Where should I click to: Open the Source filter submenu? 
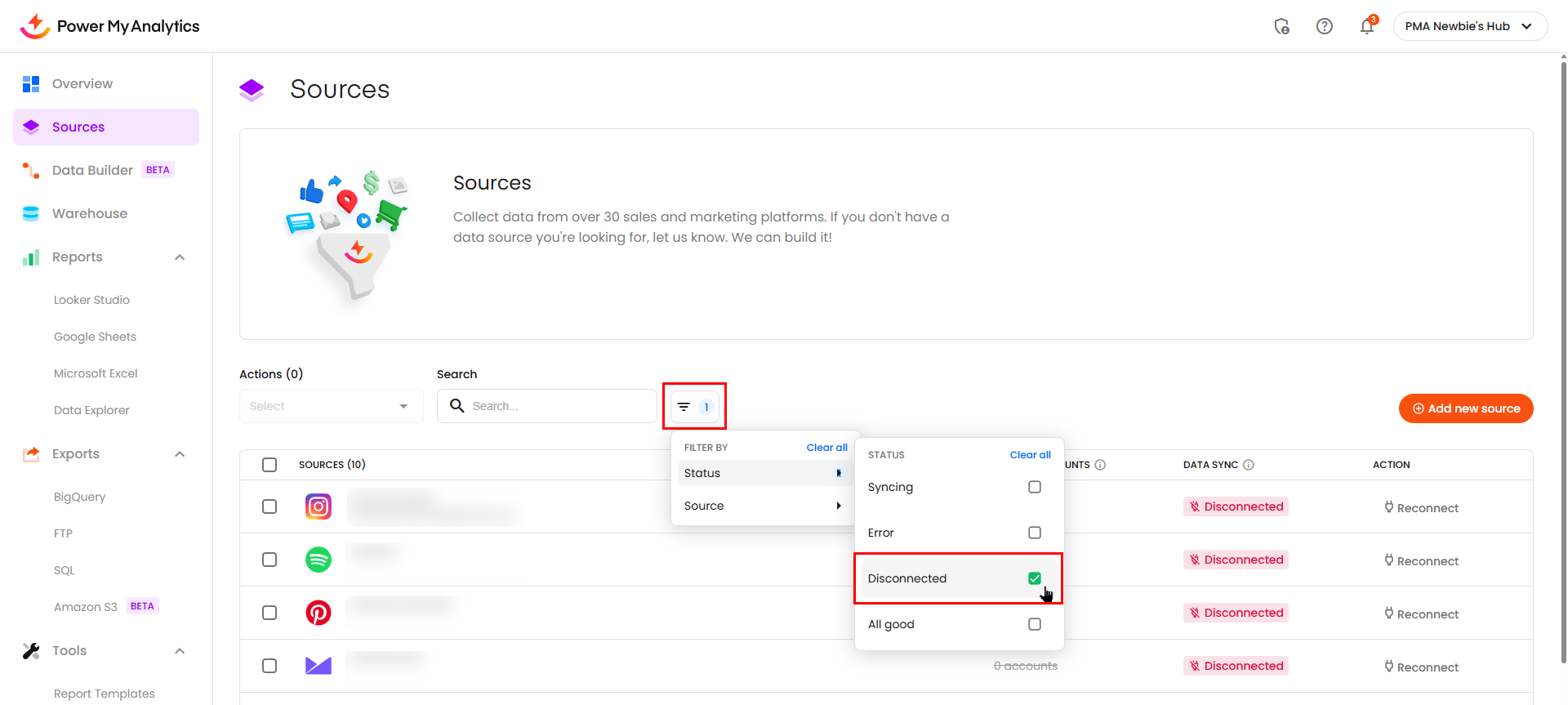pyautogui.click(x=762, y=506)
